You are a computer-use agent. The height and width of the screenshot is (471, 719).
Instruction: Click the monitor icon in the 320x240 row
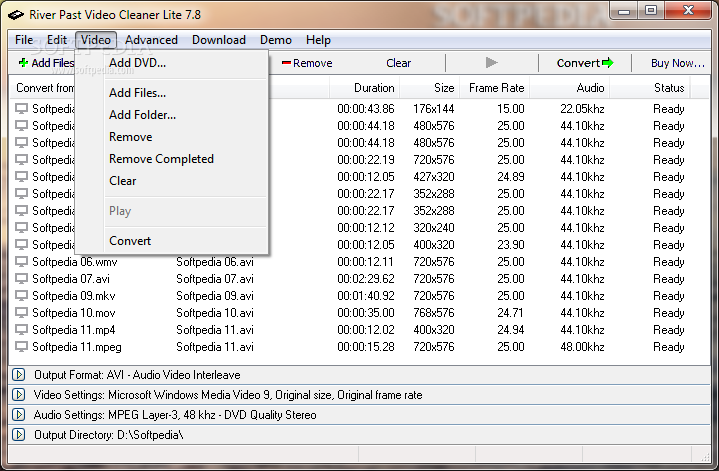click(21, 227)
